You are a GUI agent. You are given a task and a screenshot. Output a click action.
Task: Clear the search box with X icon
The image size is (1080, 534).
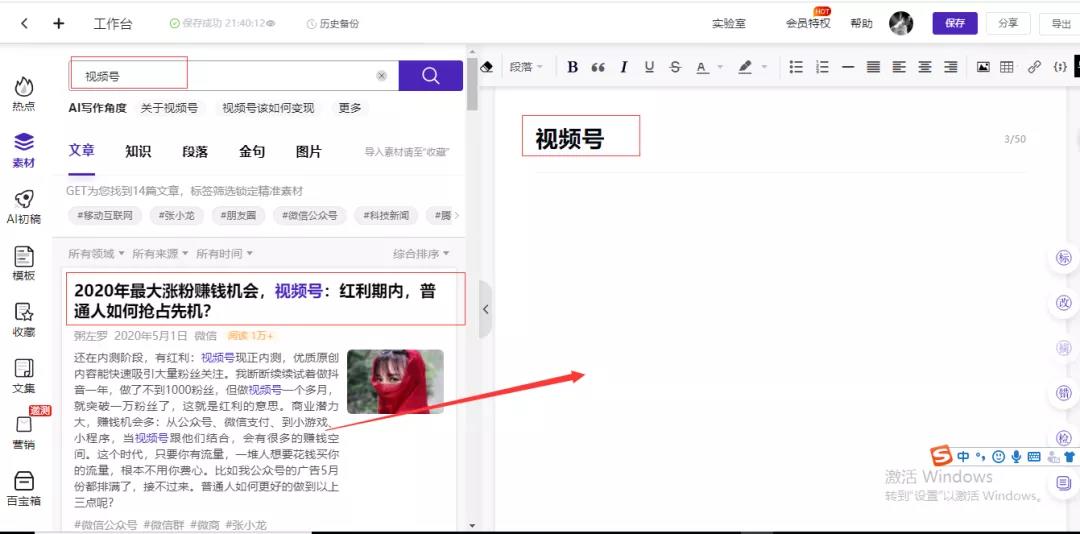(382, 76)
